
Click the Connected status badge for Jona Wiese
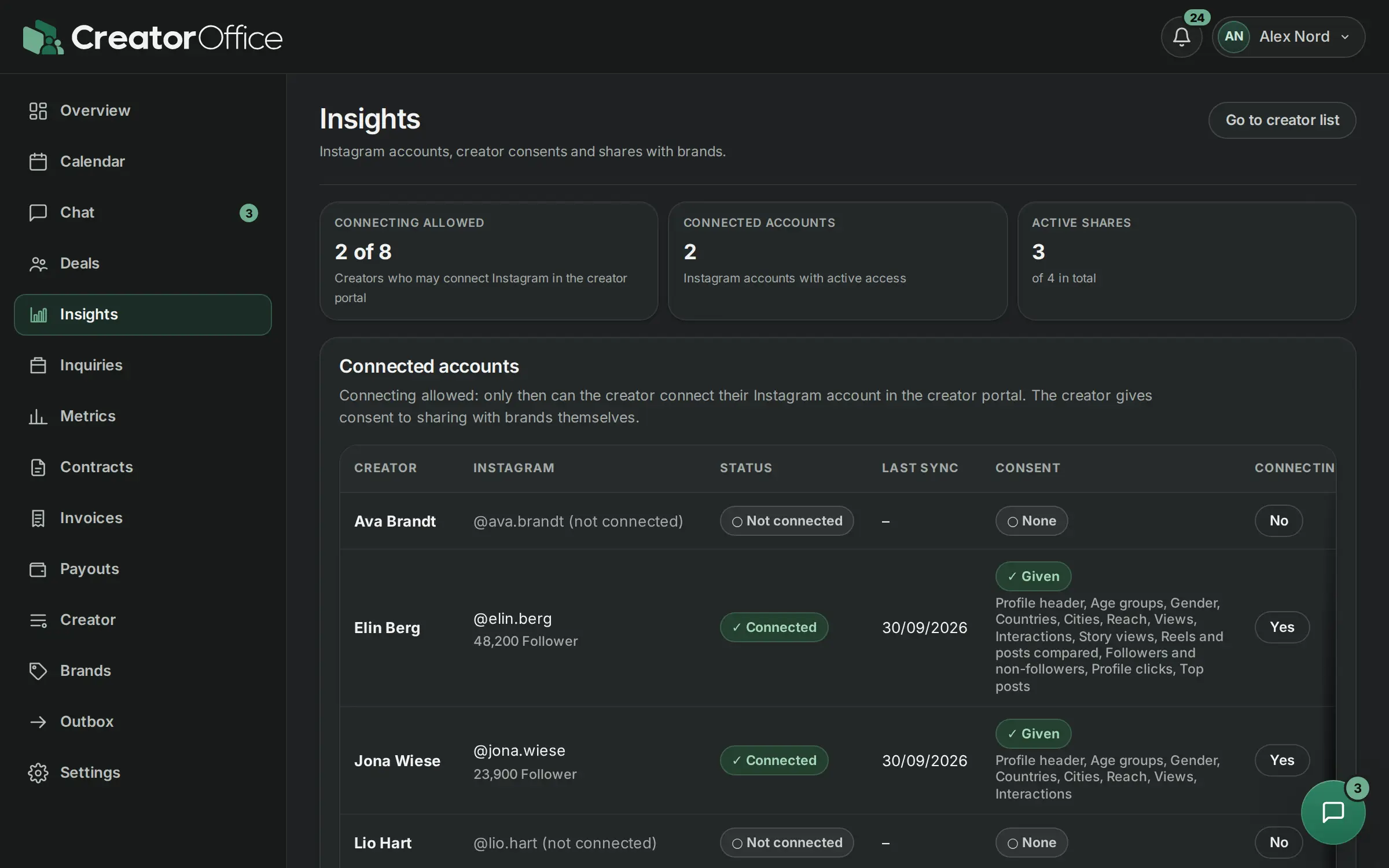(x=774, y=760)
